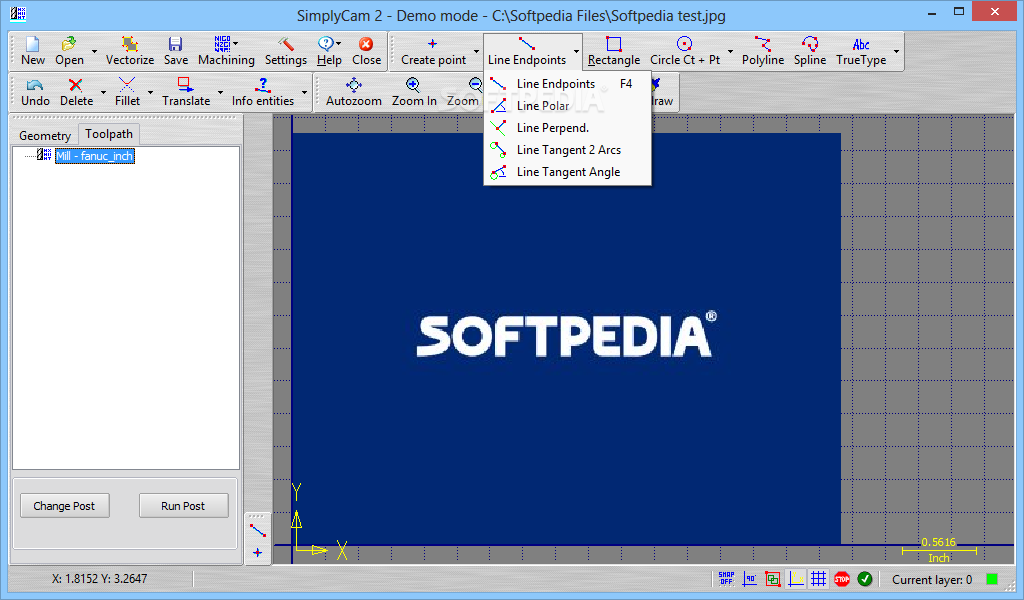
Task: Save the current drawing
Action: (x=176, y=52)
